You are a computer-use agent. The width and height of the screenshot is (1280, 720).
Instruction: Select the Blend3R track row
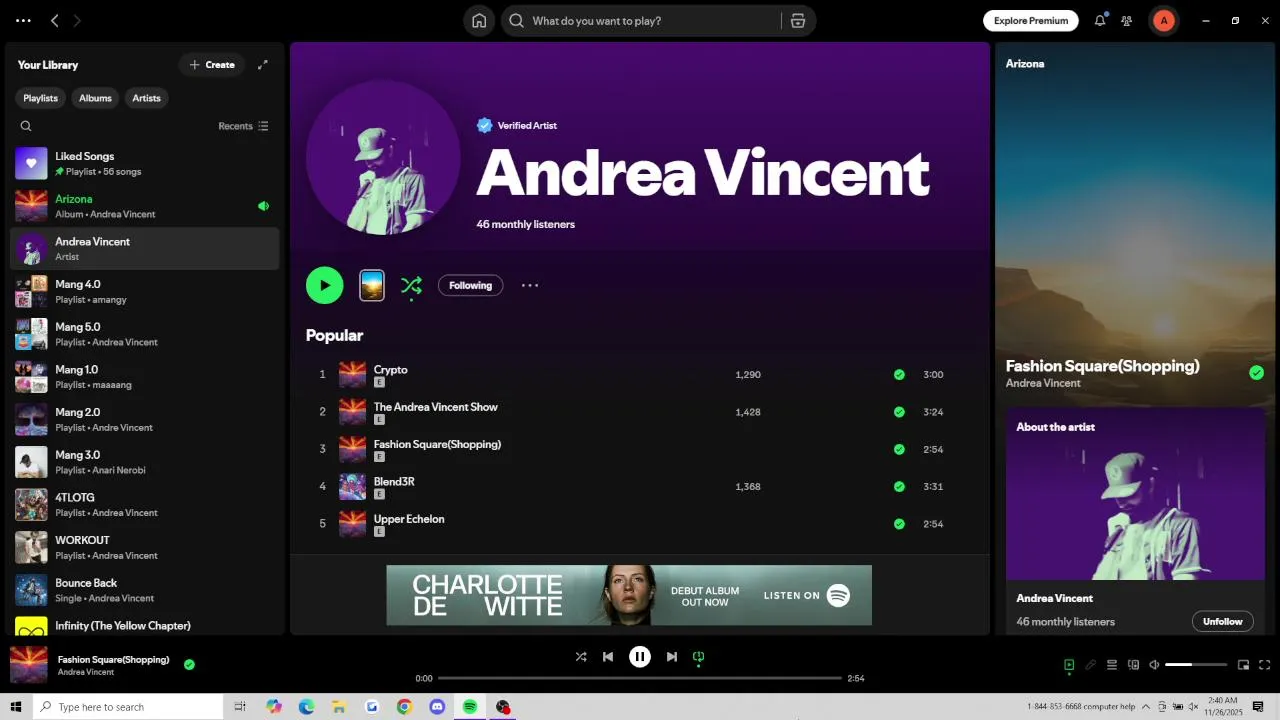coord(640,487)
